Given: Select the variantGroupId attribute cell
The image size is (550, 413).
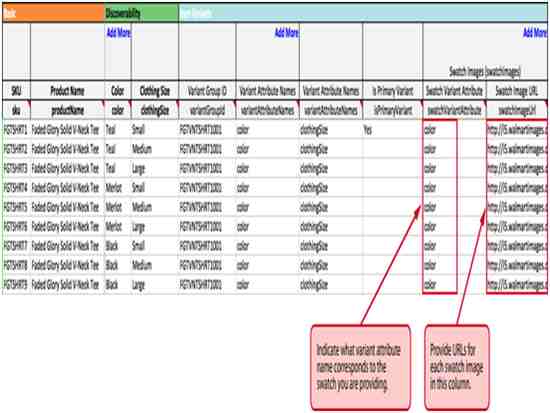Looking at the screenshot, I should click(207, 111).
